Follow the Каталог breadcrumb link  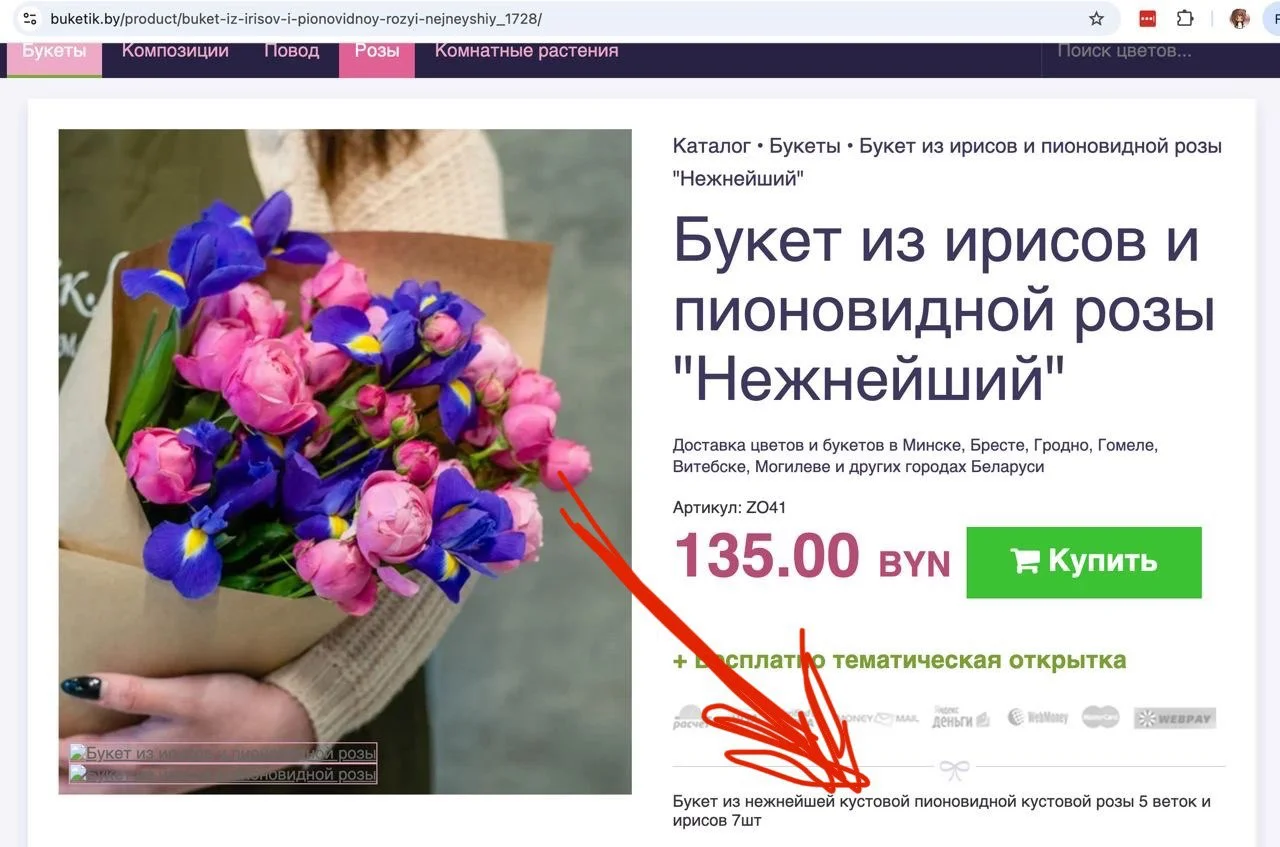click(712, 146)
